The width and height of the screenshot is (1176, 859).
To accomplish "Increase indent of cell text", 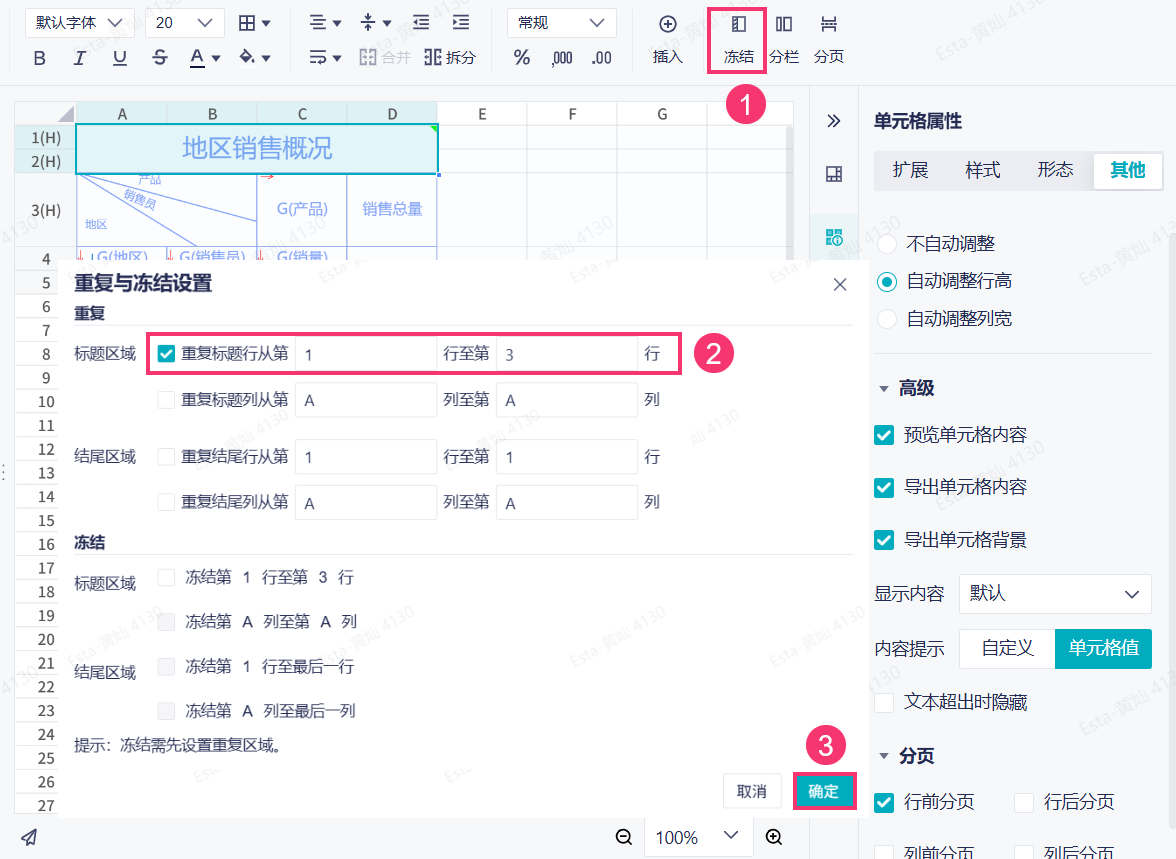I will pos(461,23).
